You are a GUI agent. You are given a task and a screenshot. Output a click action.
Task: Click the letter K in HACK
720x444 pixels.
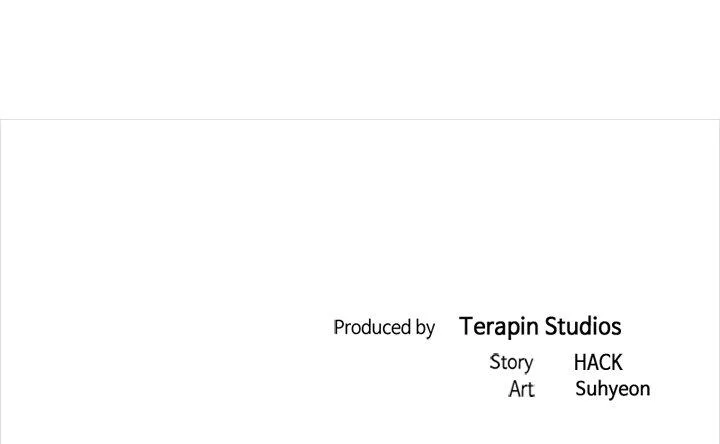[x=615, y=363]
